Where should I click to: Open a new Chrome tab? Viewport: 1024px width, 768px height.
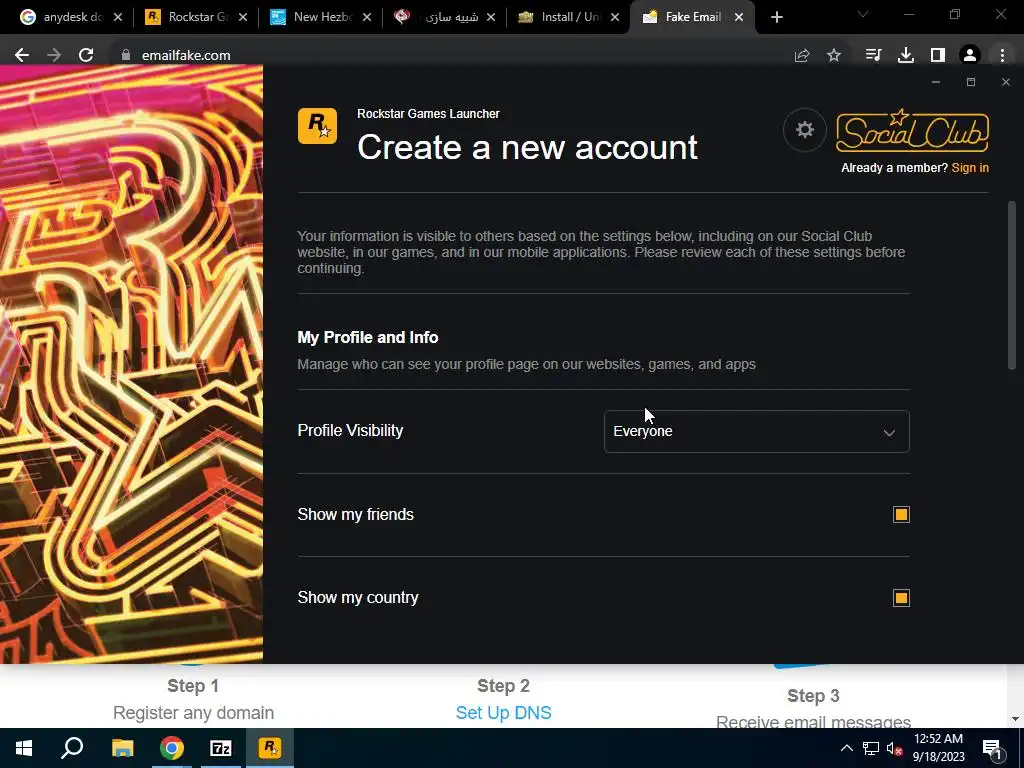(x=776, y=18)
